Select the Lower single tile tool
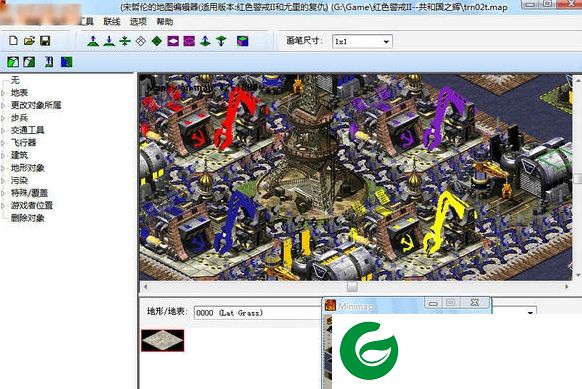 coord(221,41)
